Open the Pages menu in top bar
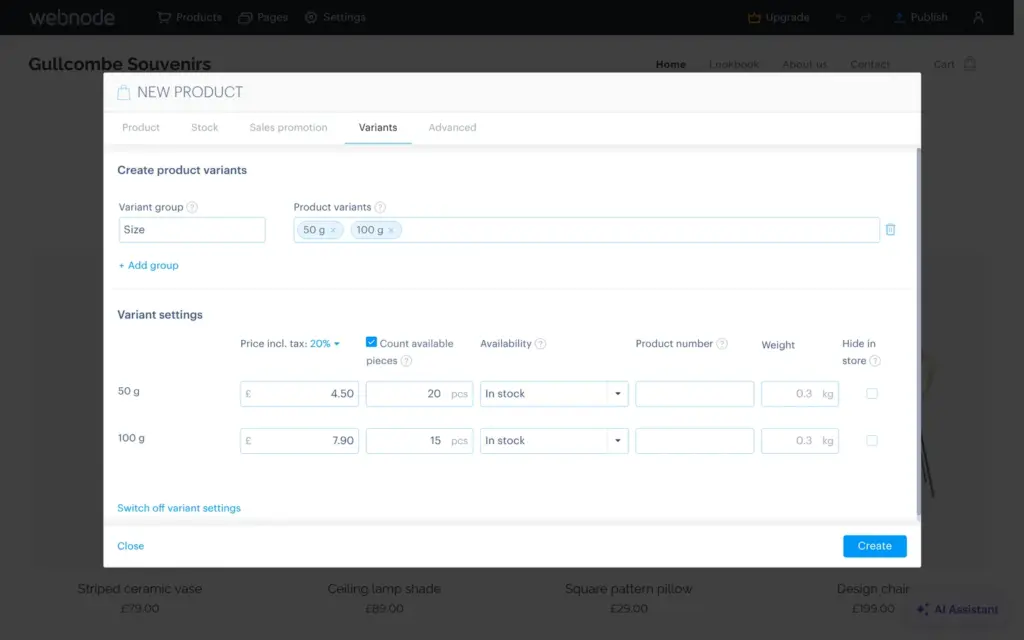Image resolution: width=1024 pixels, height=640 pixels. click(263, 18)
